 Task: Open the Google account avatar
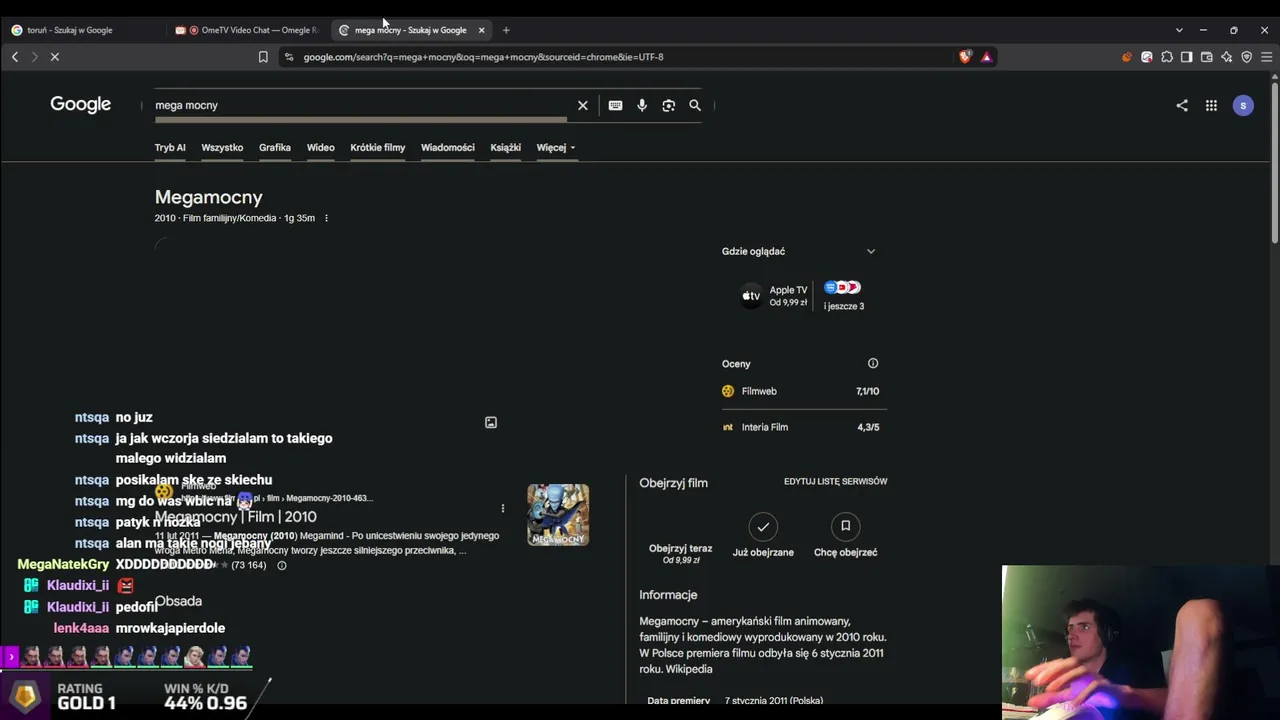tap(1243, 105)
